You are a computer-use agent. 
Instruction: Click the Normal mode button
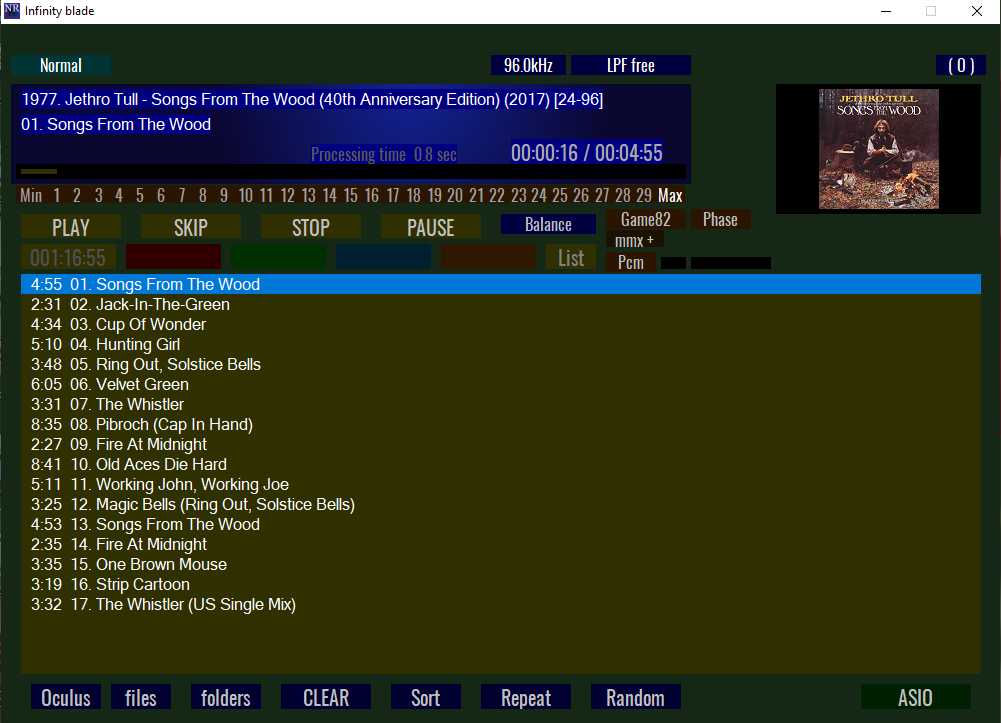(61, 65)
